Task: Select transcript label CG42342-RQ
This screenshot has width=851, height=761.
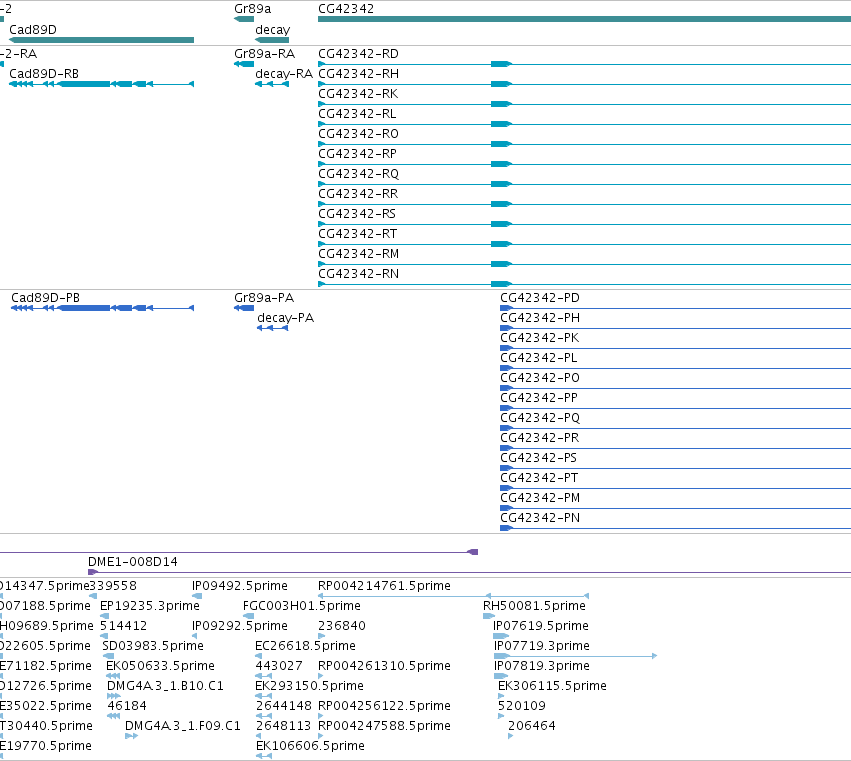Action: pos(358,174)
